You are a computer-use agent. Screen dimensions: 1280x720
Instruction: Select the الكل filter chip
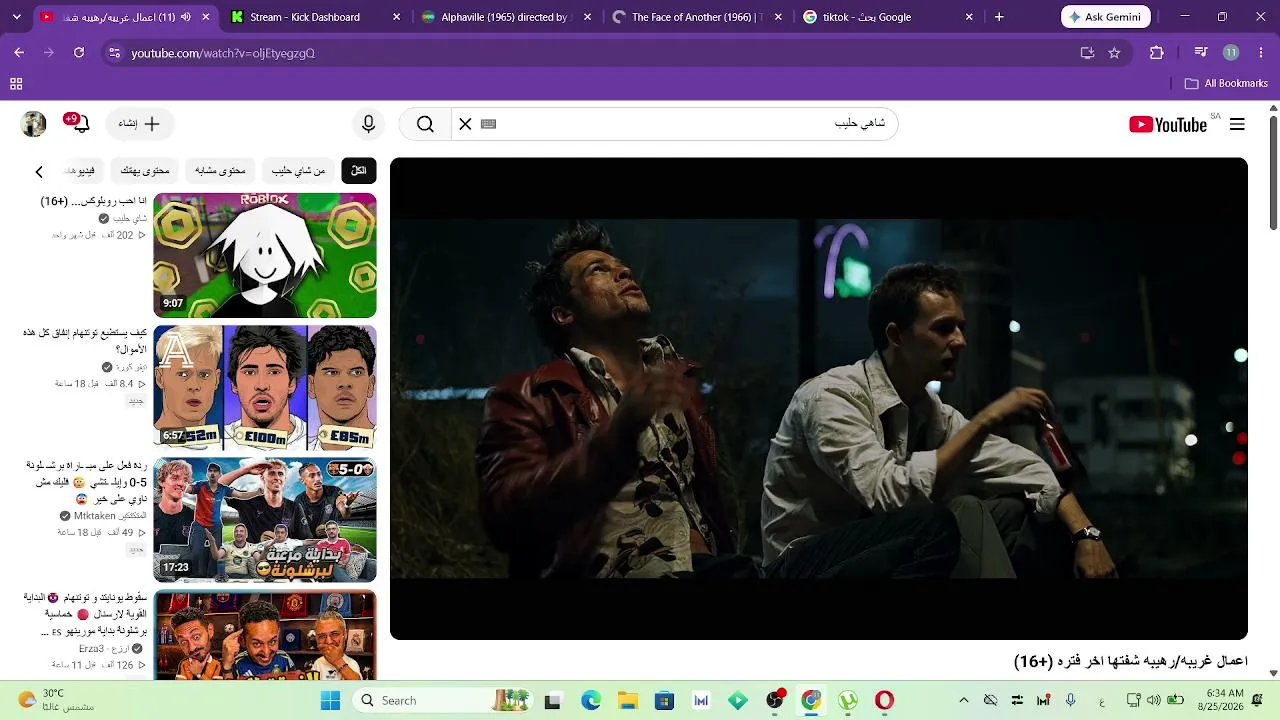click(358, 171)
